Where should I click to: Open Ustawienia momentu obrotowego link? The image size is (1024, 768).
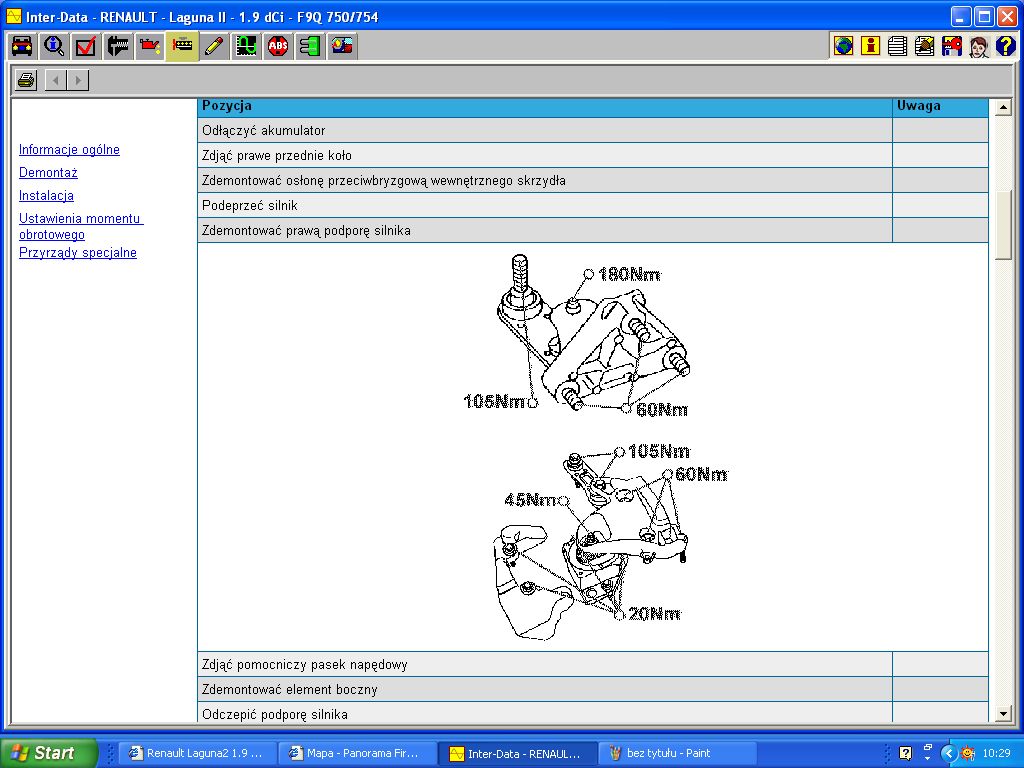click(x=81, y=226)
